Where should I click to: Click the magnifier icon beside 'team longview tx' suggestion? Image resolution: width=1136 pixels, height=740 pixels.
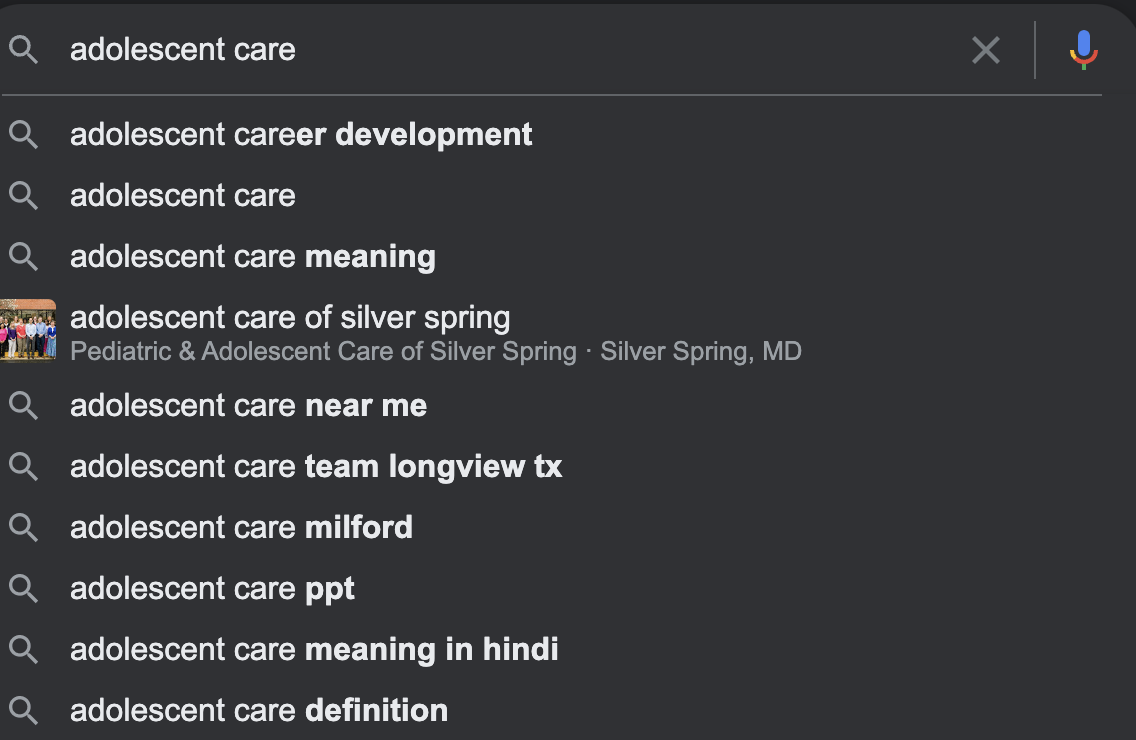(24, 467)
